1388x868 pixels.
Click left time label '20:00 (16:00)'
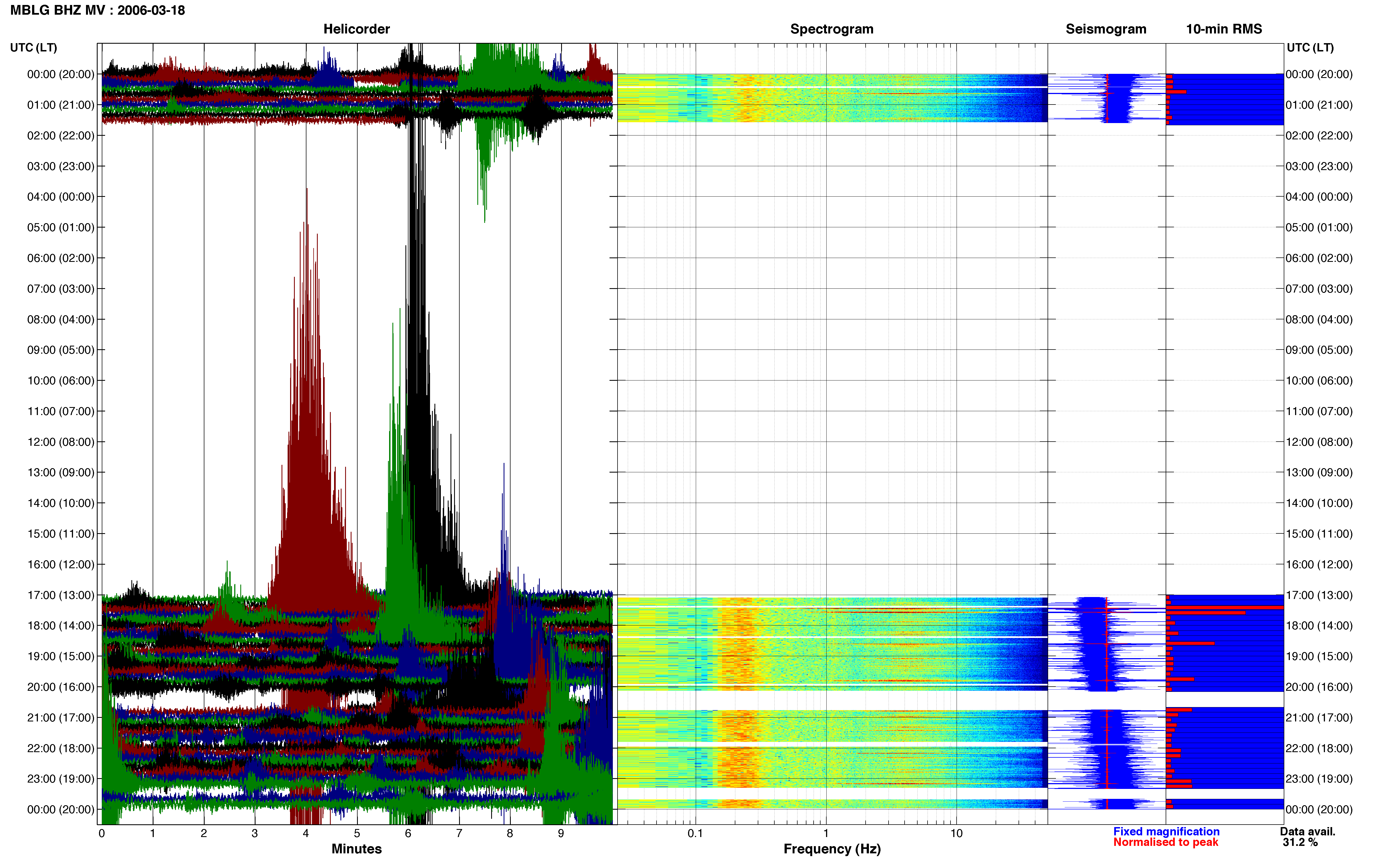(x=61, y=687)
